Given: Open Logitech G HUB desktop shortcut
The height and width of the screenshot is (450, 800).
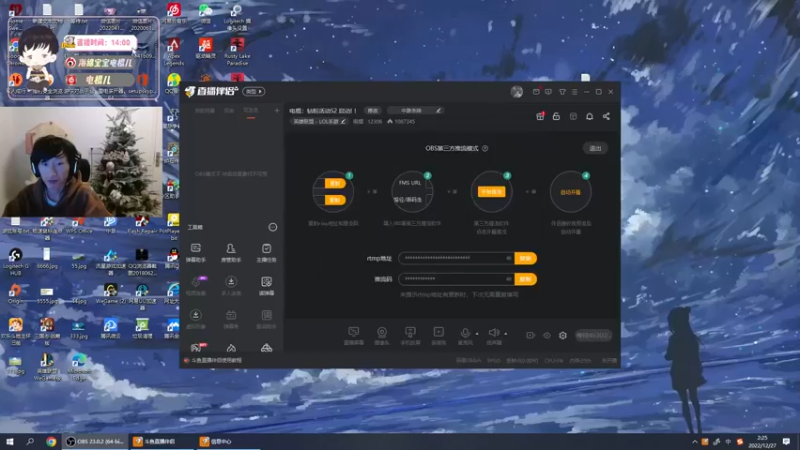Looking at the screenshot, I should click(15, 262).
